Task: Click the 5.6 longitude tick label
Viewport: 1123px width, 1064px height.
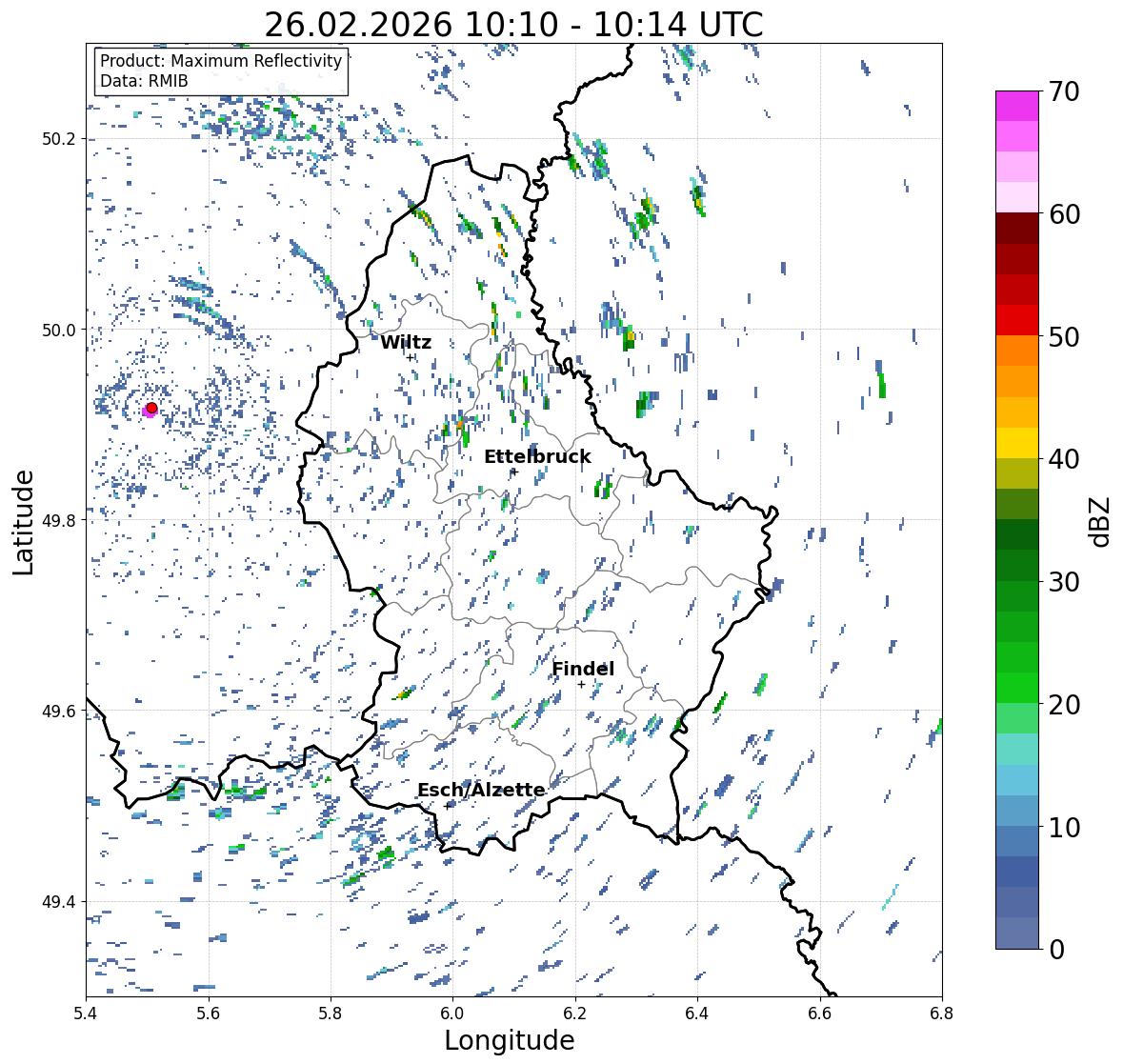Action: [x=209, y=1014]
